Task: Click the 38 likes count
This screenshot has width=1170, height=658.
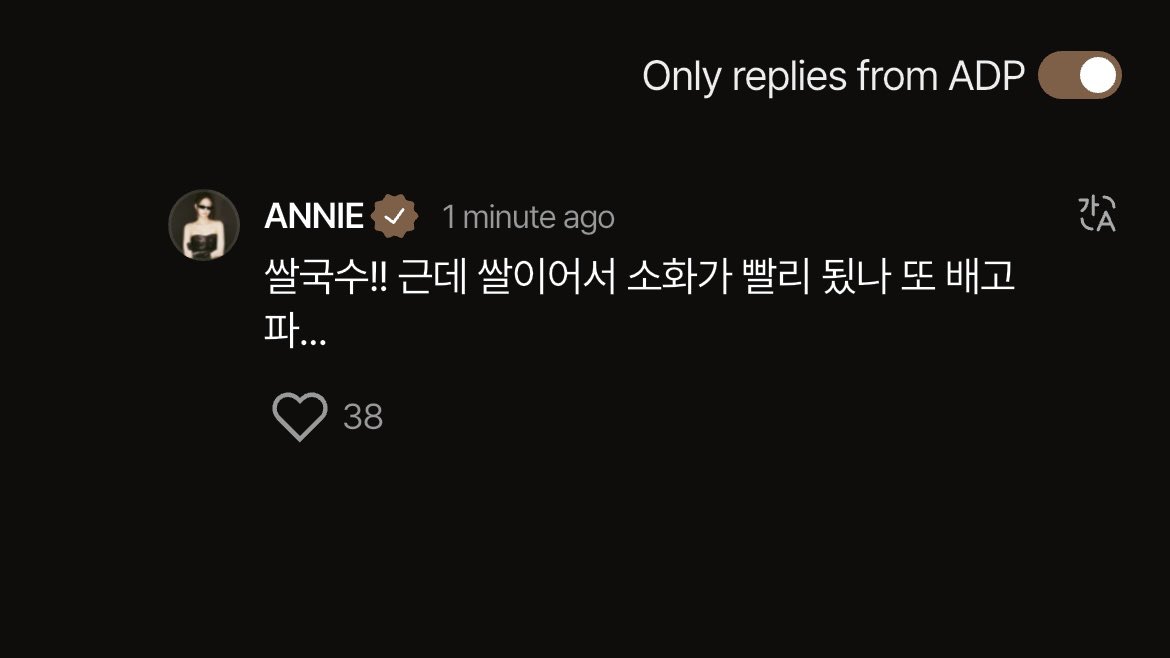Action: point(363,417)
